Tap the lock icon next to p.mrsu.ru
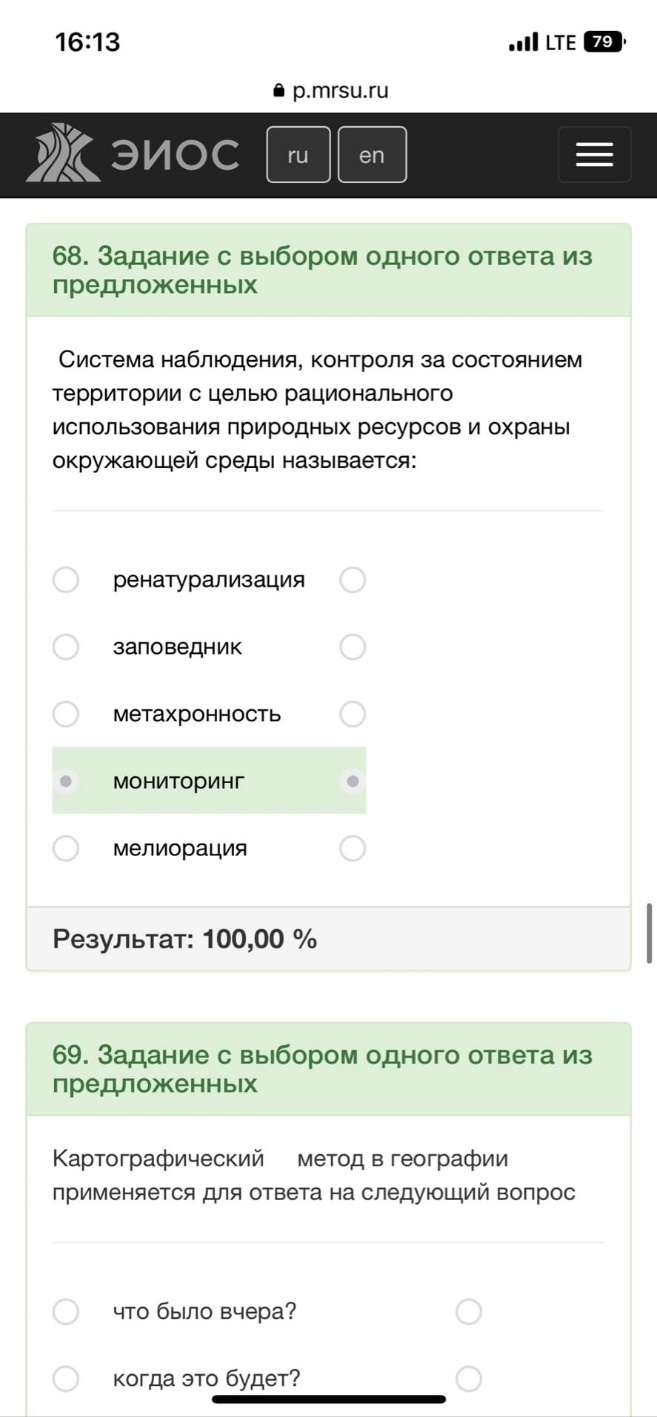657x1417 pixels. point(279,91)
